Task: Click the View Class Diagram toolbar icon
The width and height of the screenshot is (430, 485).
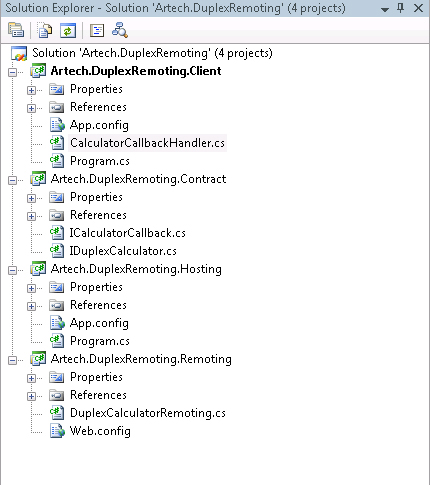Action: (x=120, y=30)
